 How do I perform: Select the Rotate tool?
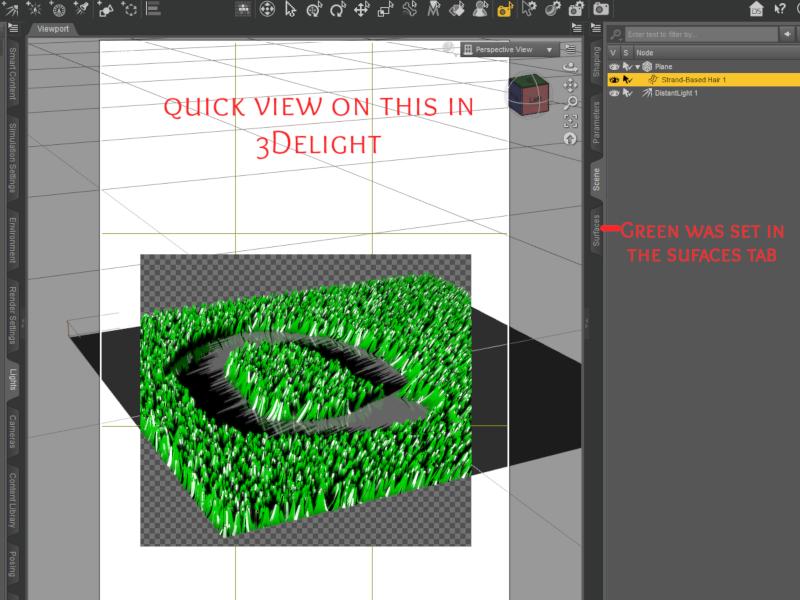[338, 9]
